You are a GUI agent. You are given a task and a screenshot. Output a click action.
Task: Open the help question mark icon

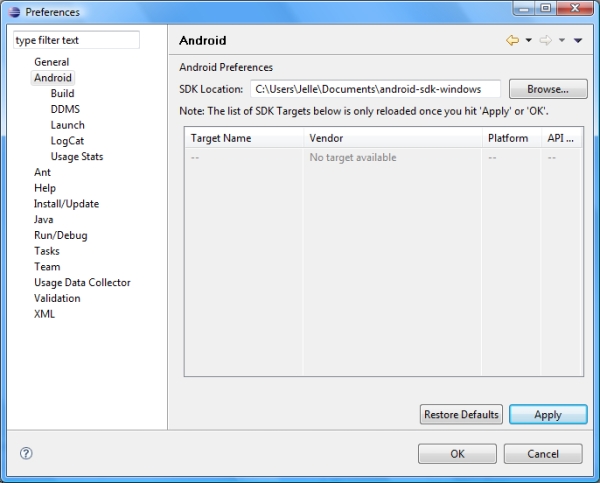[27, 453]
